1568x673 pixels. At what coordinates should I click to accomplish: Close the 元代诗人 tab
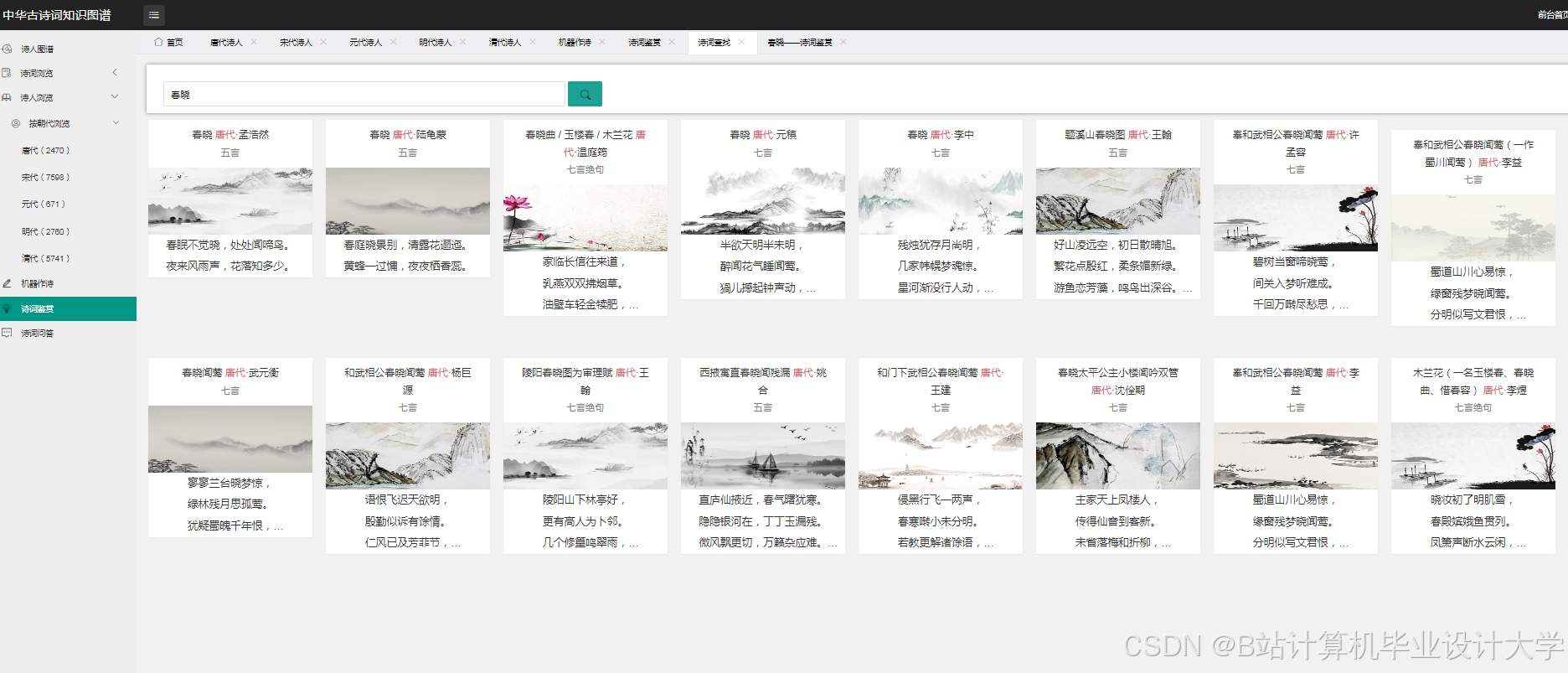coord(393,42)
